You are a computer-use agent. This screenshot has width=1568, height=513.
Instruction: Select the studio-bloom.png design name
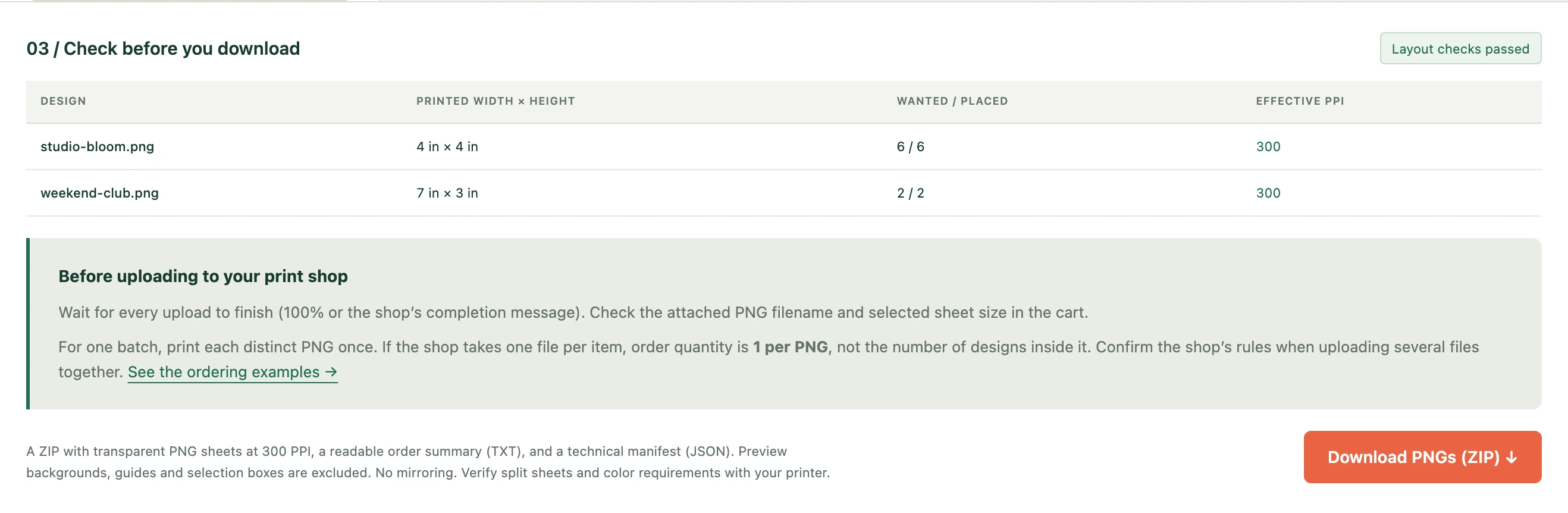[x=98, y=146]
